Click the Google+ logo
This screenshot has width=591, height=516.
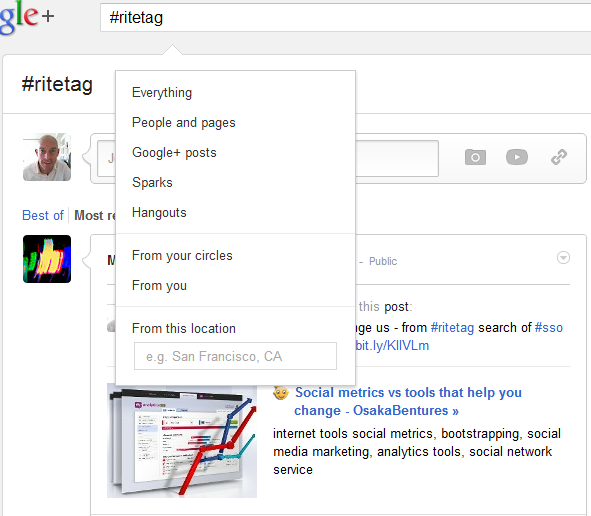(26, 17)
